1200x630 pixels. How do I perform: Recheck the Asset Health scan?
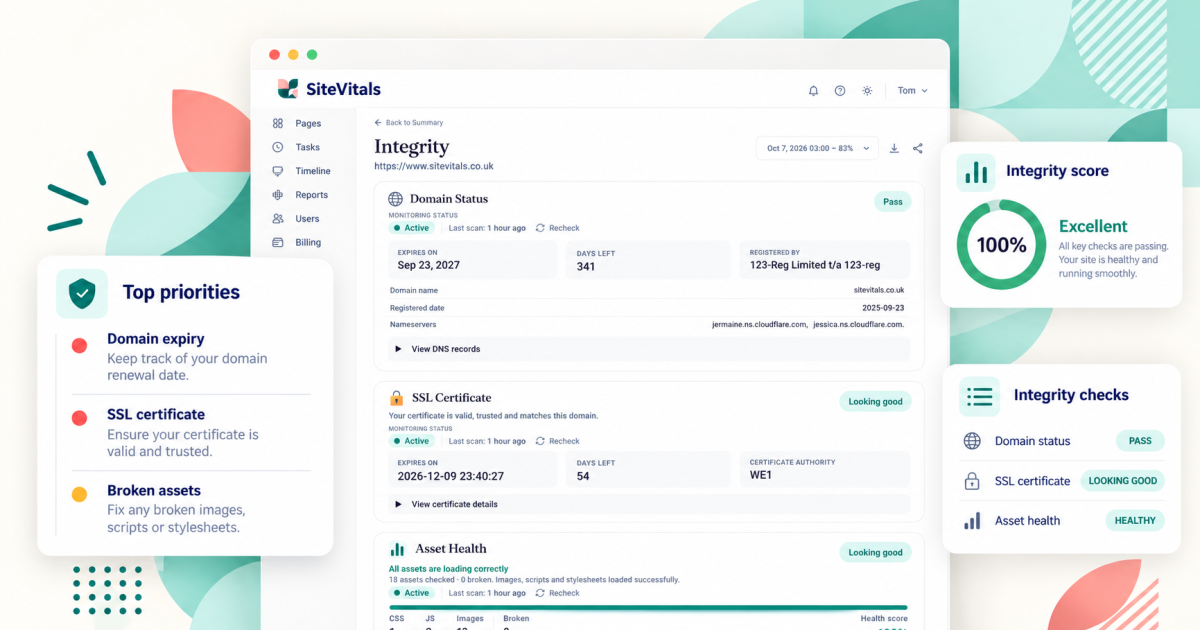[x=558, y=593]
